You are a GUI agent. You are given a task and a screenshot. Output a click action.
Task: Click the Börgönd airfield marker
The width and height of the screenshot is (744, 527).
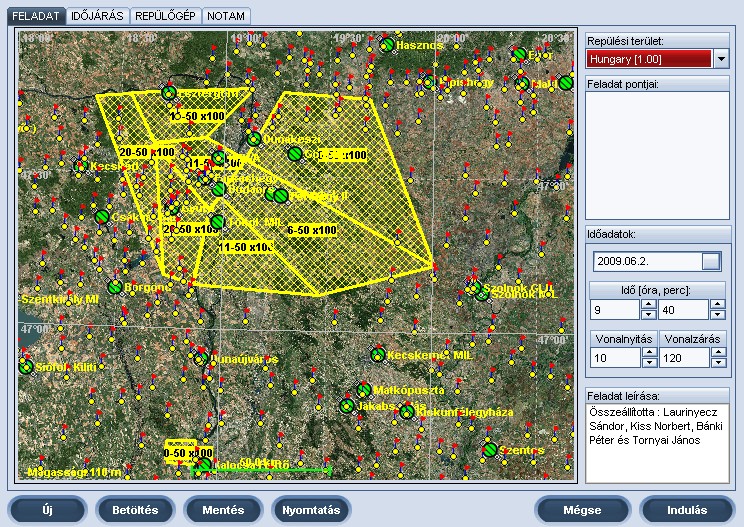click(x=115, y=287)
